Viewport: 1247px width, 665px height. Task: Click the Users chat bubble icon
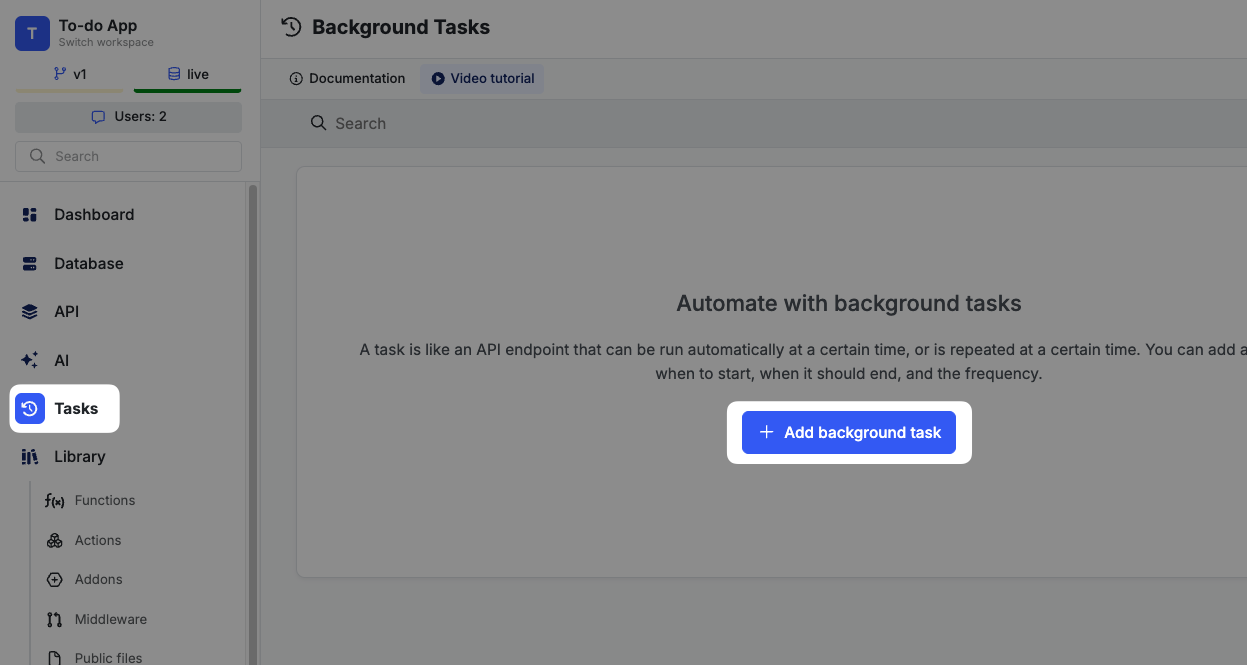(98, 117)
